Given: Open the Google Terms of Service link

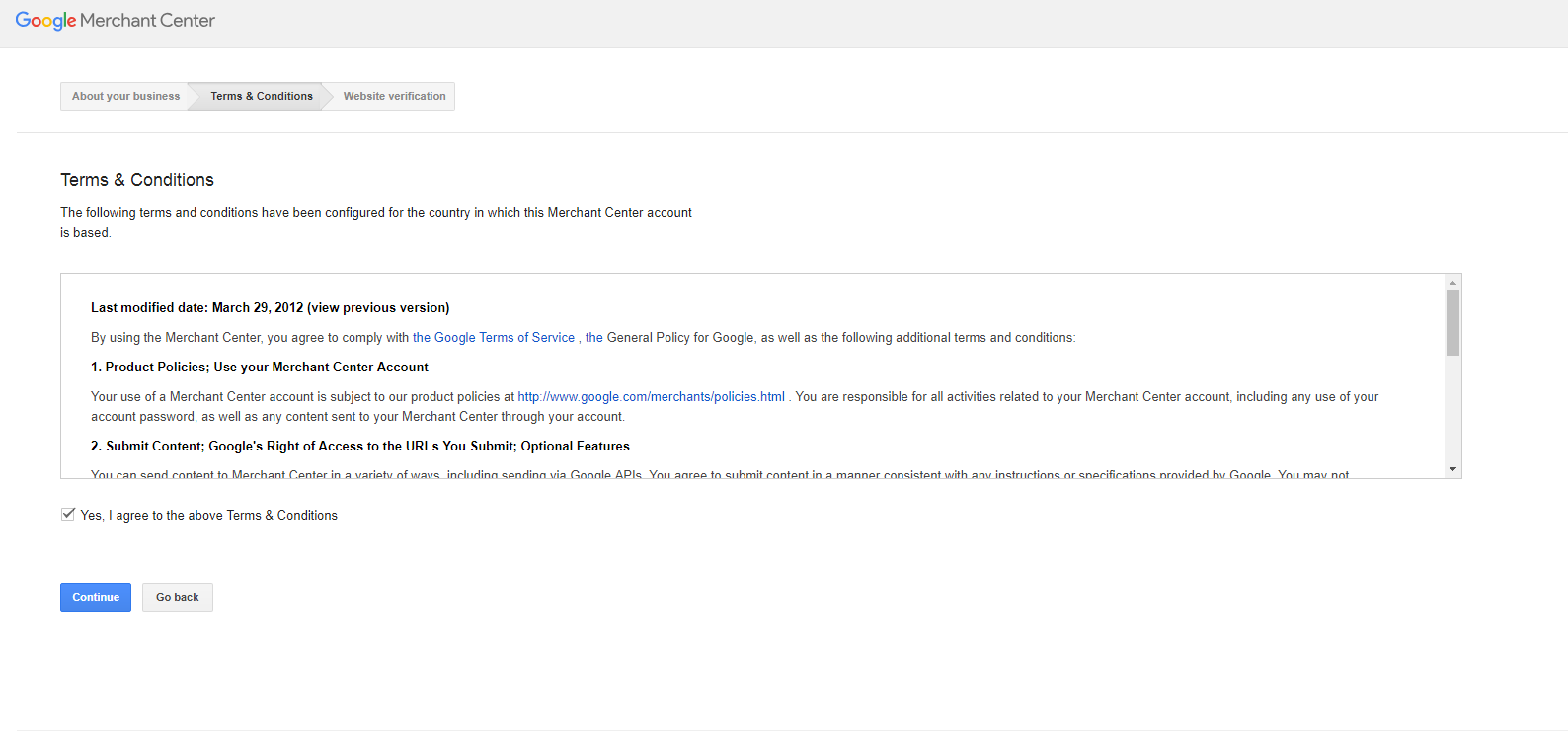Looking at the screenshot, I should [x=494, y=337].
